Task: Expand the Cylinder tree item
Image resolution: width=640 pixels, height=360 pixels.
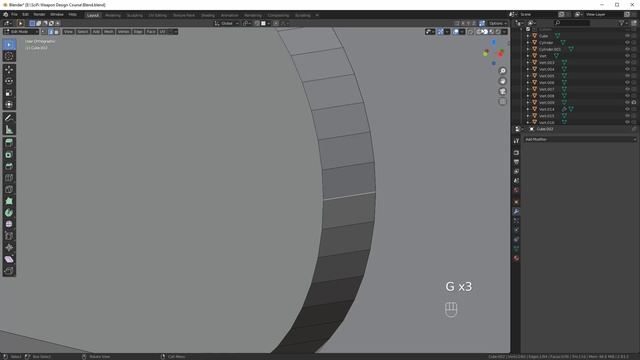Action: tap(528, 42)
